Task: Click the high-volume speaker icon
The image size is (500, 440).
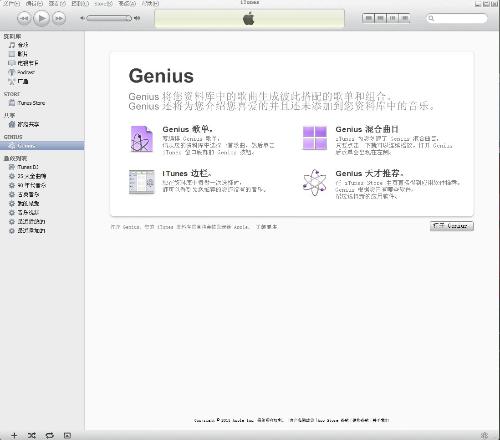Action: (137, 18)
